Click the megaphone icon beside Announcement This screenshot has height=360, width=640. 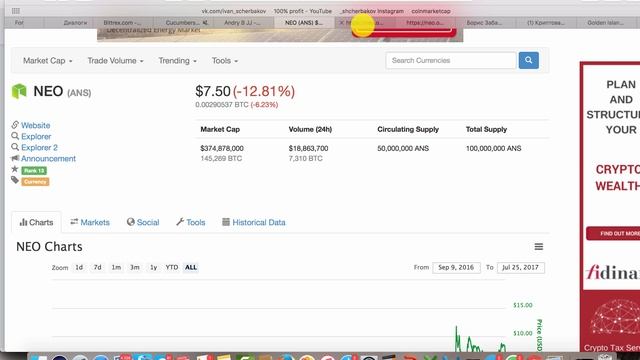tap(15, 158)
